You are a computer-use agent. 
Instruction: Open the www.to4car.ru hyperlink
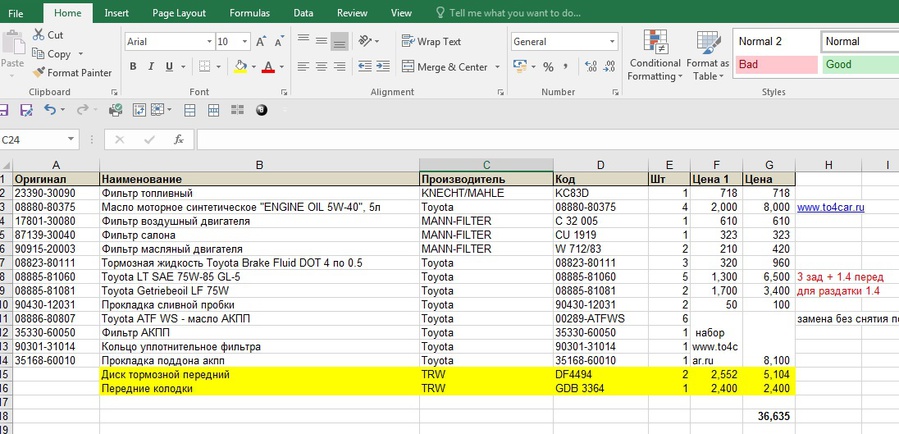tap(830, 208)
